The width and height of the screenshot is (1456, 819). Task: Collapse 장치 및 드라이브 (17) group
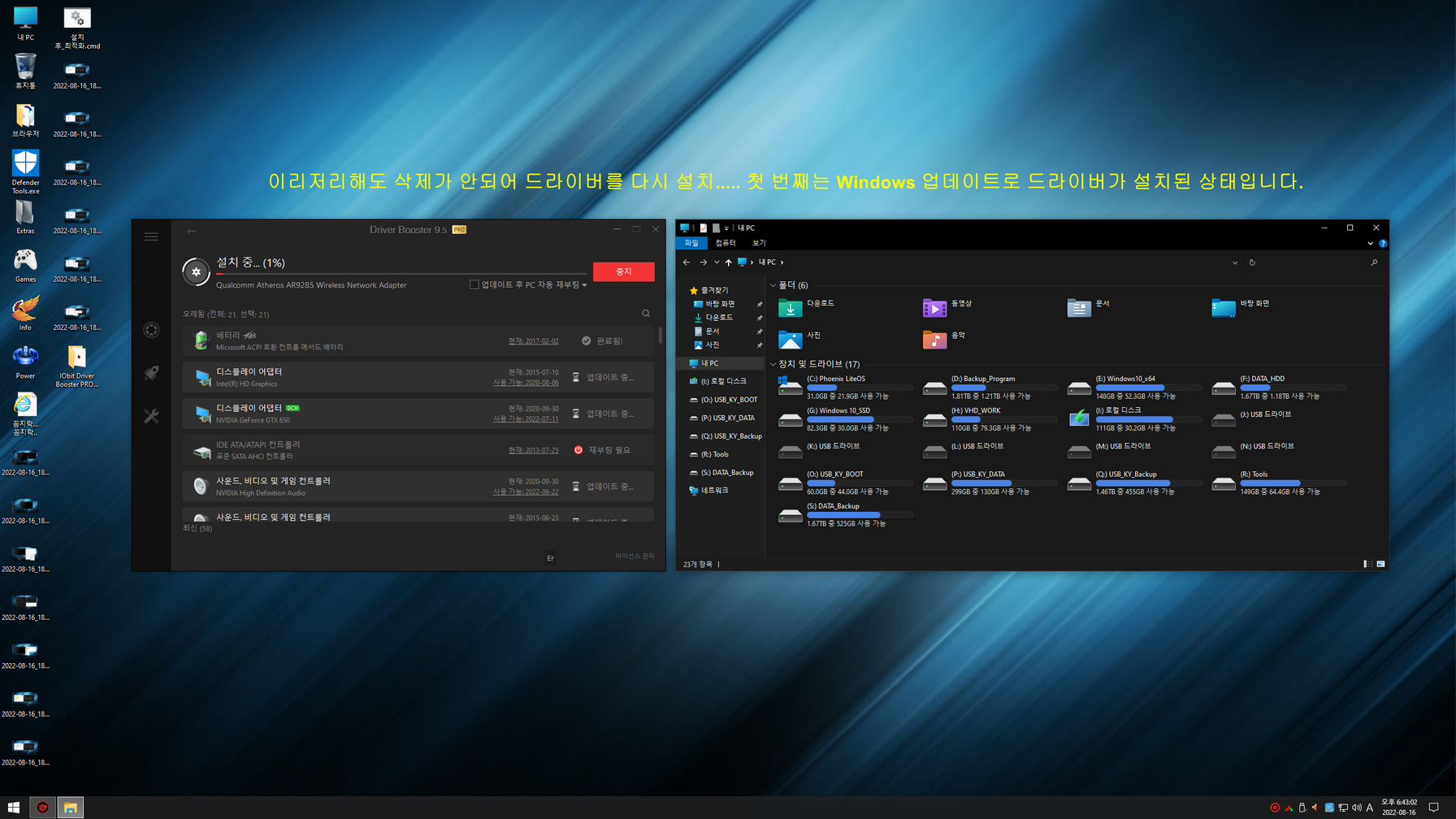tap(773, 364)
